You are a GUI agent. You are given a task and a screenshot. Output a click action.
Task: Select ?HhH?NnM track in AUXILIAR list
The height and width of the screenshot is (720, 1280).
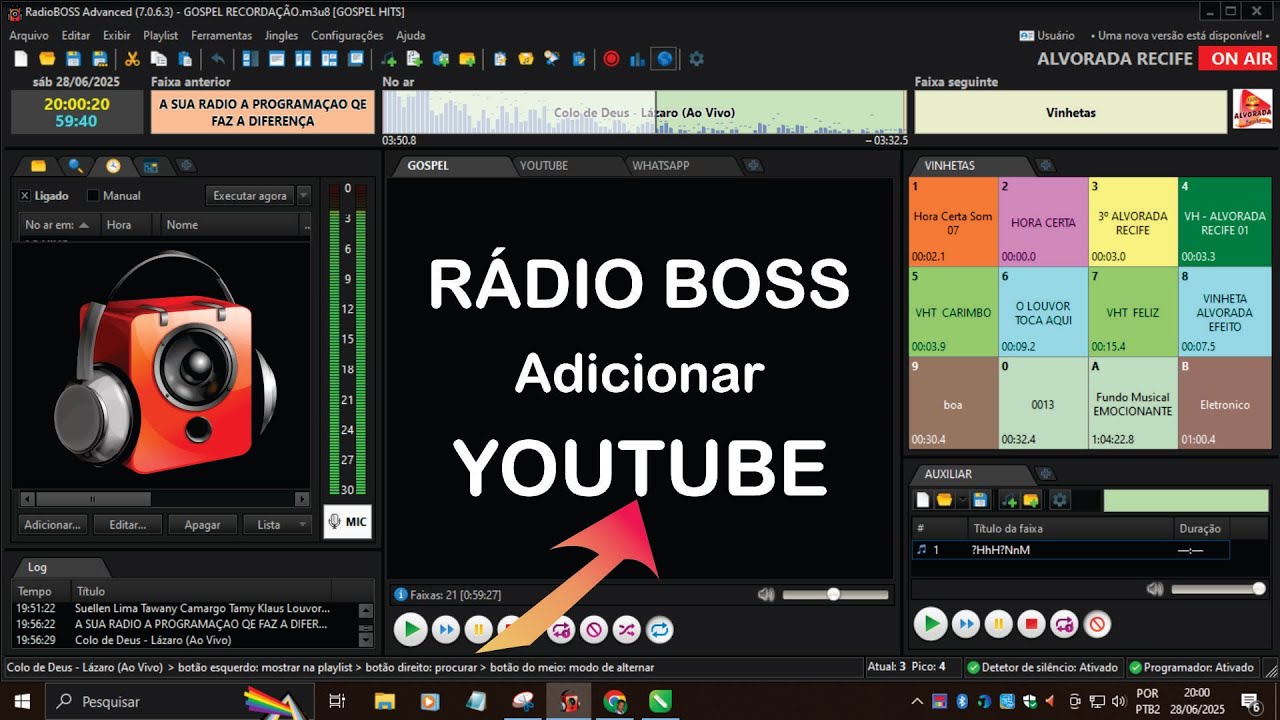click(1070, 550)
